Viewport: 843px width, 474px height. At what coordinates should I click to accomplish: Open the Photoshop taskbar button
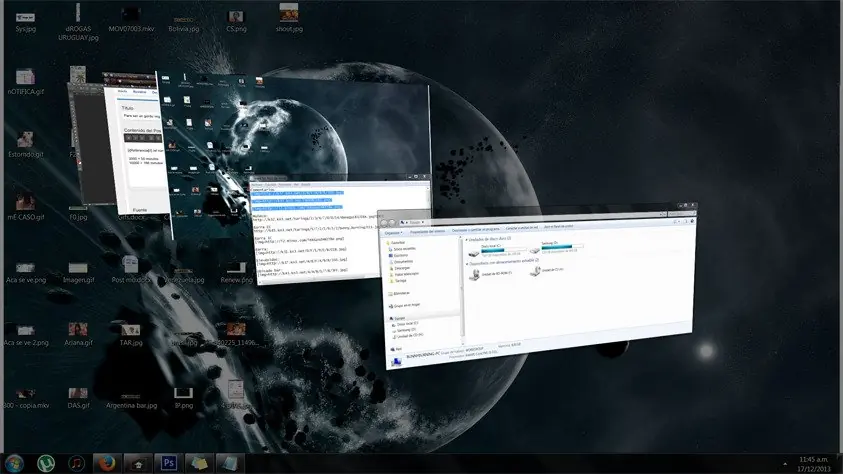click(x=168, y=463)
